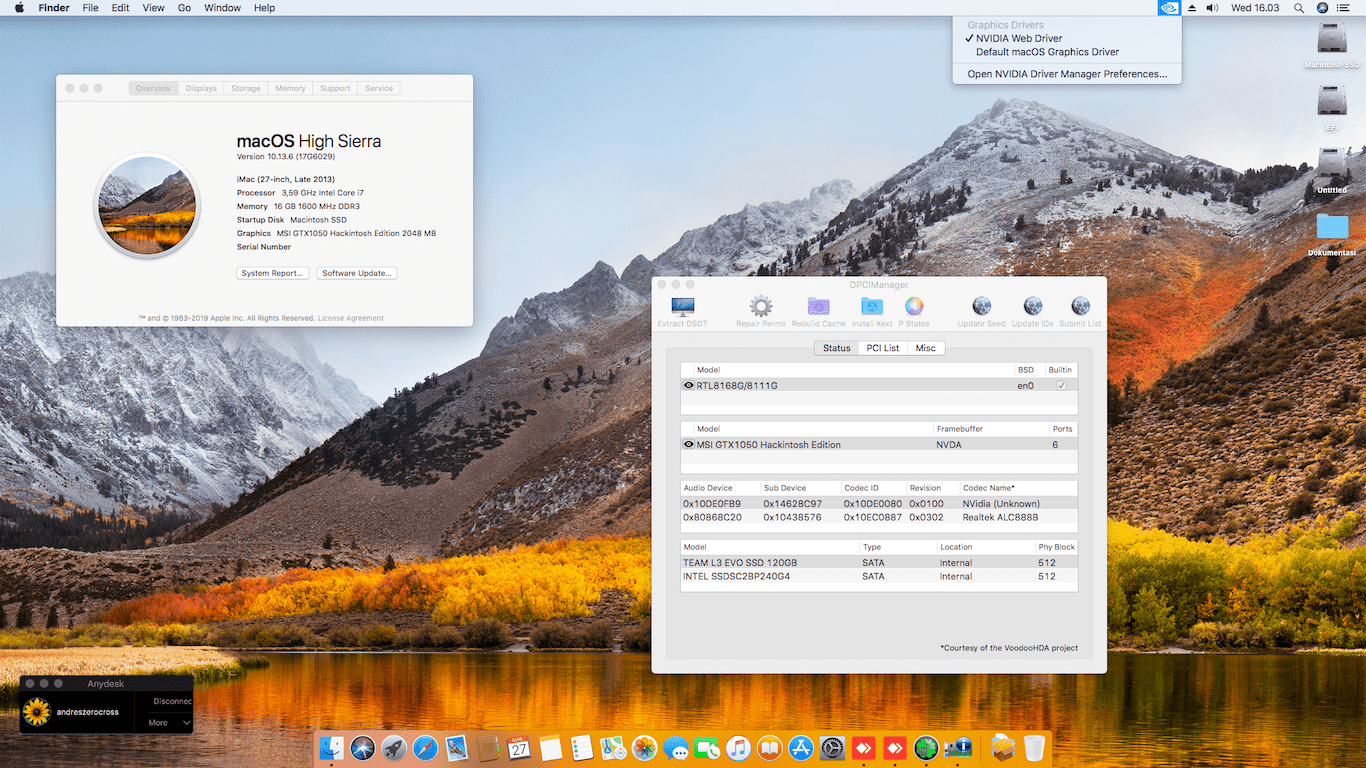This screenshot has height=768, width=1366.
Task: Open FaceTime in the Dock
Action: 707,747
